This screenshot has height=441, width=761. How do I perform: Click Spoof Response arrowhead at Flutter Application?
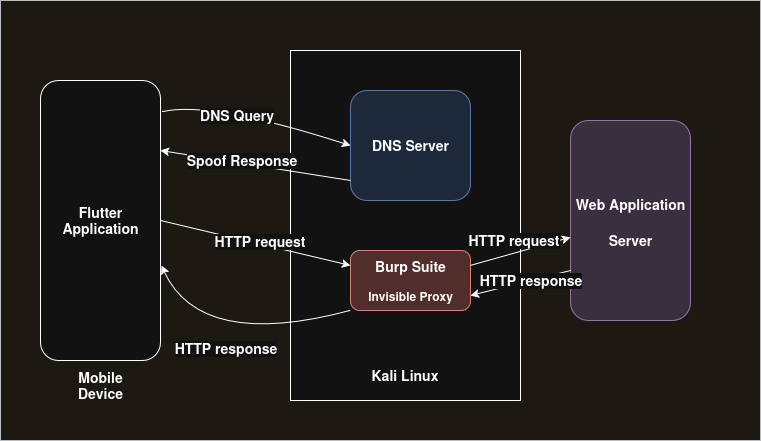click(x=166, y=152)
